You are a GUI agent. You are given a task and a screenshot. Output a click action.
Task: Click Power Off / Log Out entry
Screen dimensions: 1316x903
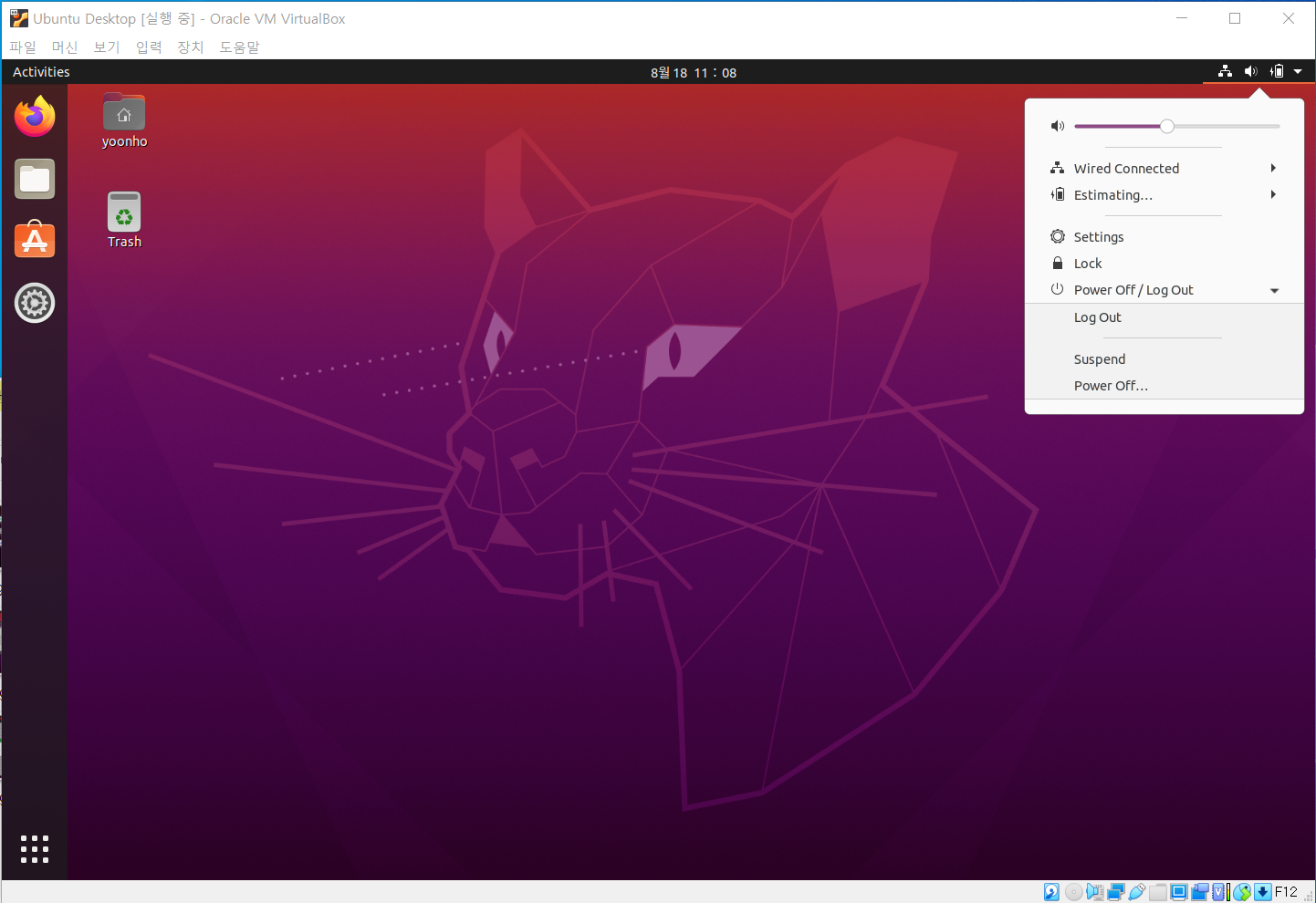[1165, 289]
